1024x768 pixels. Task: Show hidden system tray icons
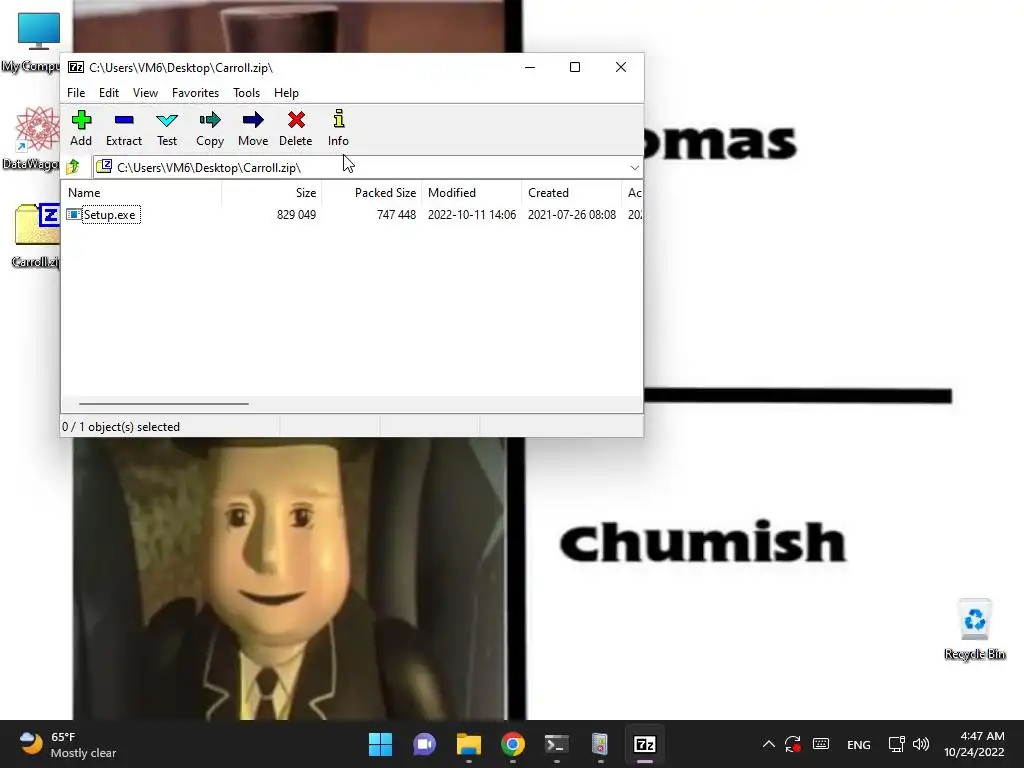pos(769,744)
